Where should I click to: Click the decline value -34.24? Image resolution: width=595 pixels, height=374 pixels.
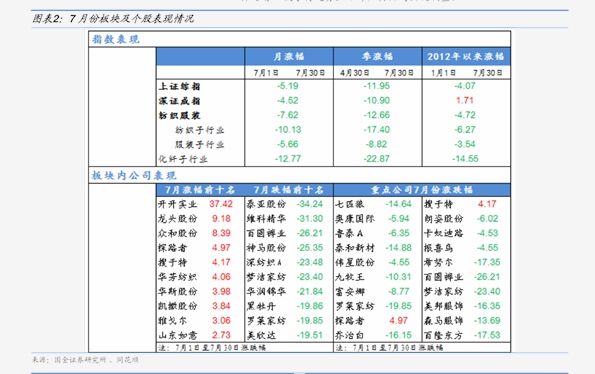pyautogui.click(x=310, y=204)
